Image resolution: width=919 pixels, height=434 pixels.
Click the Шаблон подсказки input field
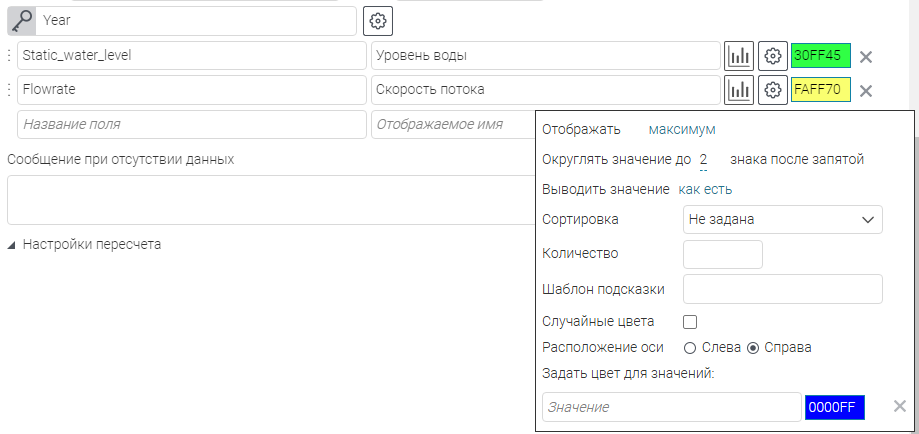[x=782, y=289]
